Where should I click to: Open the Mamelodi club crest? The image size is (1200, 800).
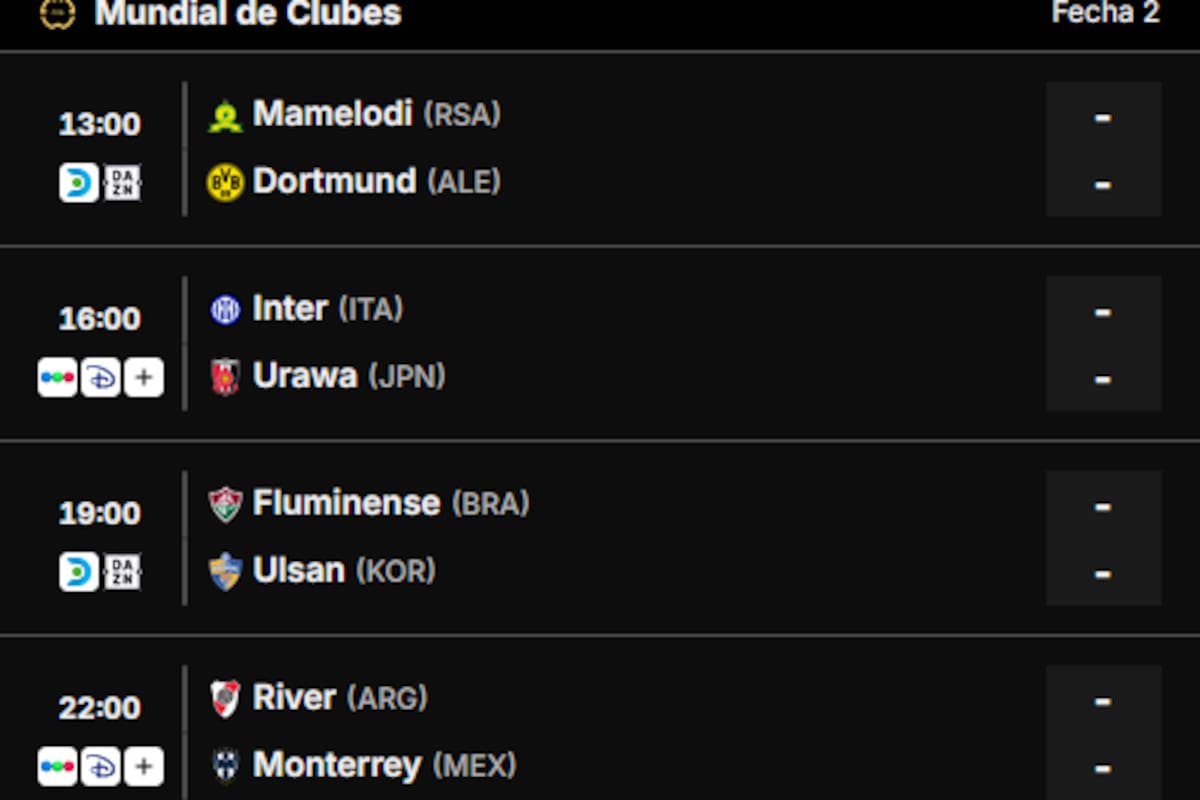click(x=226, y=114)
